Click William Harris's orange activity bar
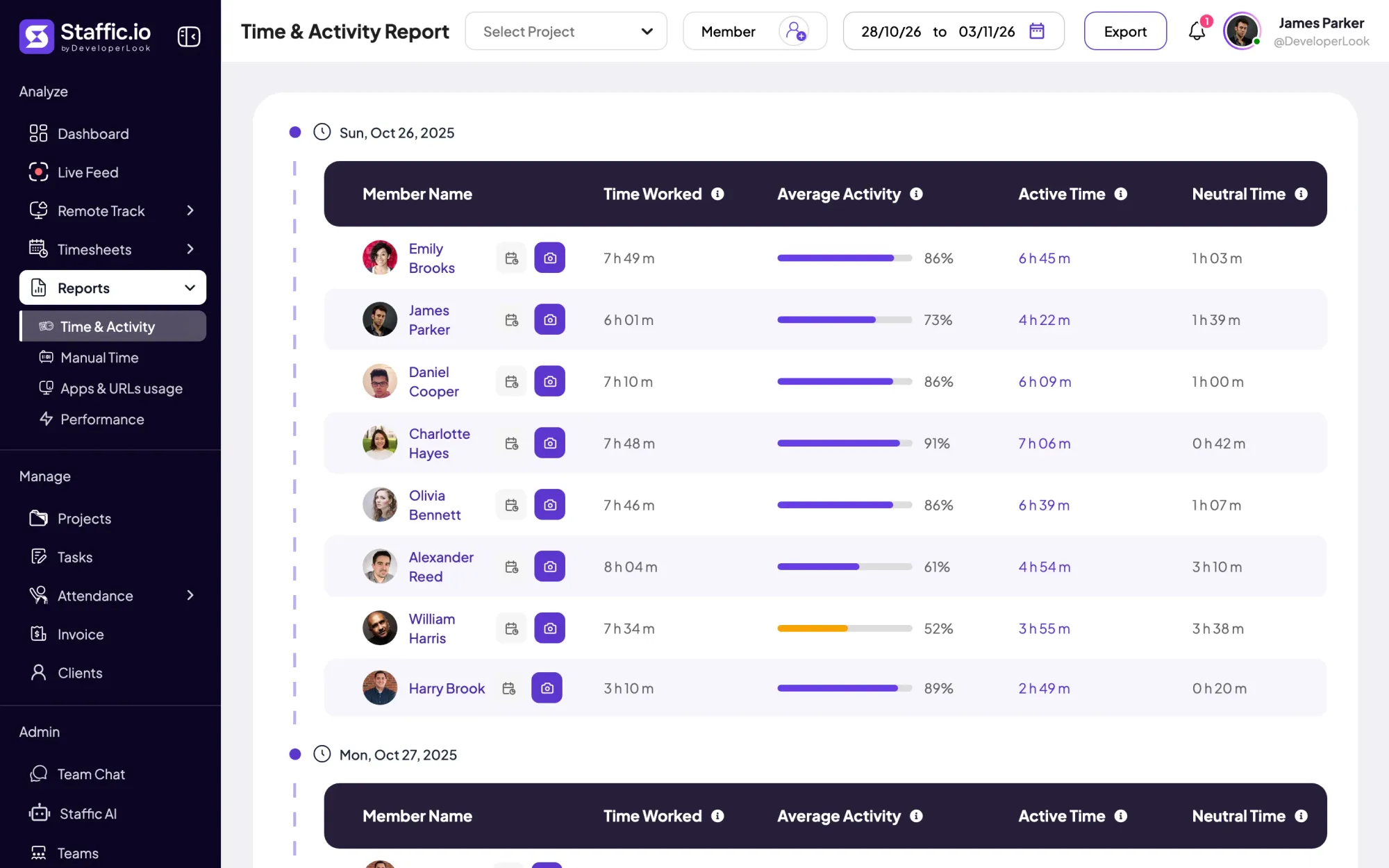The image size is (1389, 868). 844,628
